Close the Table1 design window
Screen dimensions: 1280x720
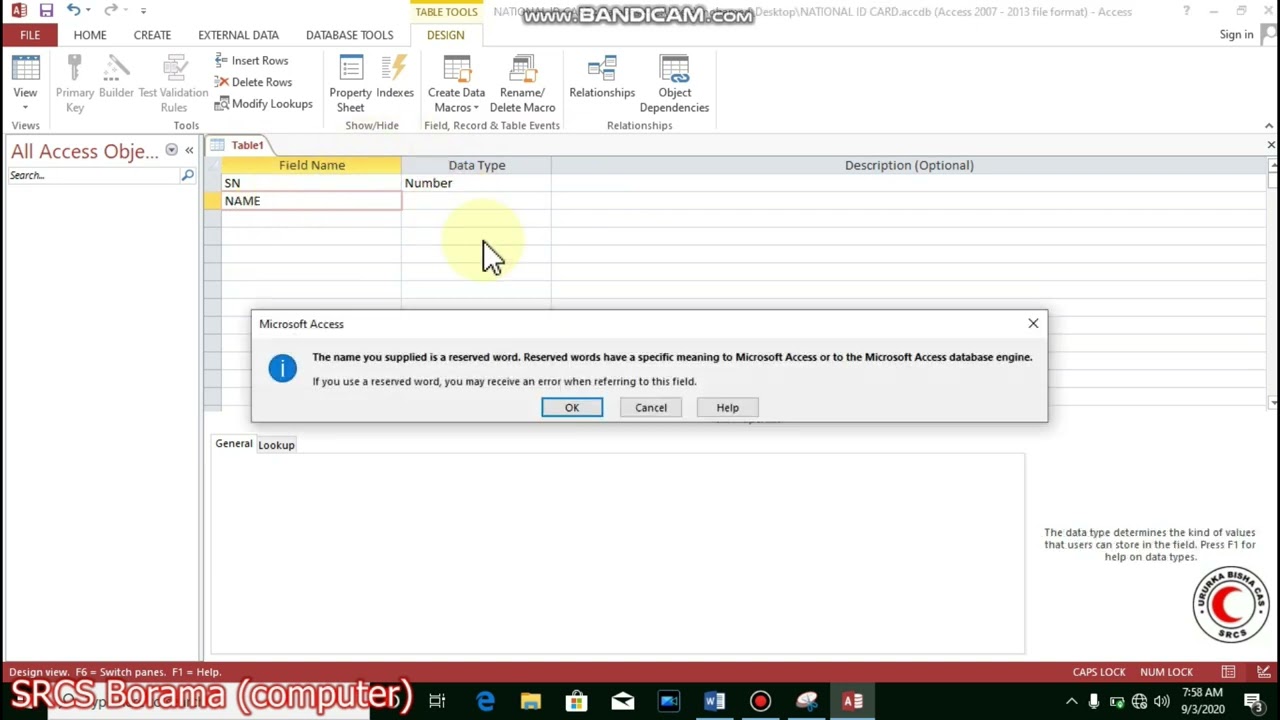[x=1271, y=145]
